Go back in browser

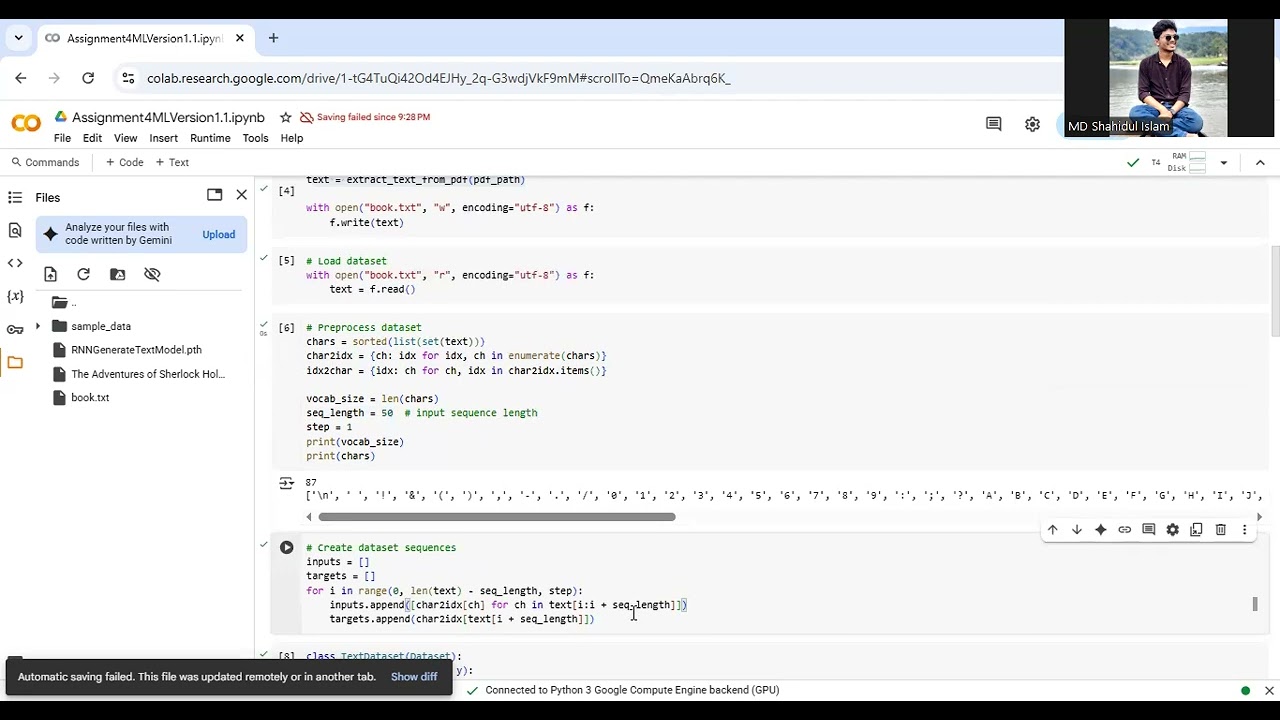pos(21,78)
